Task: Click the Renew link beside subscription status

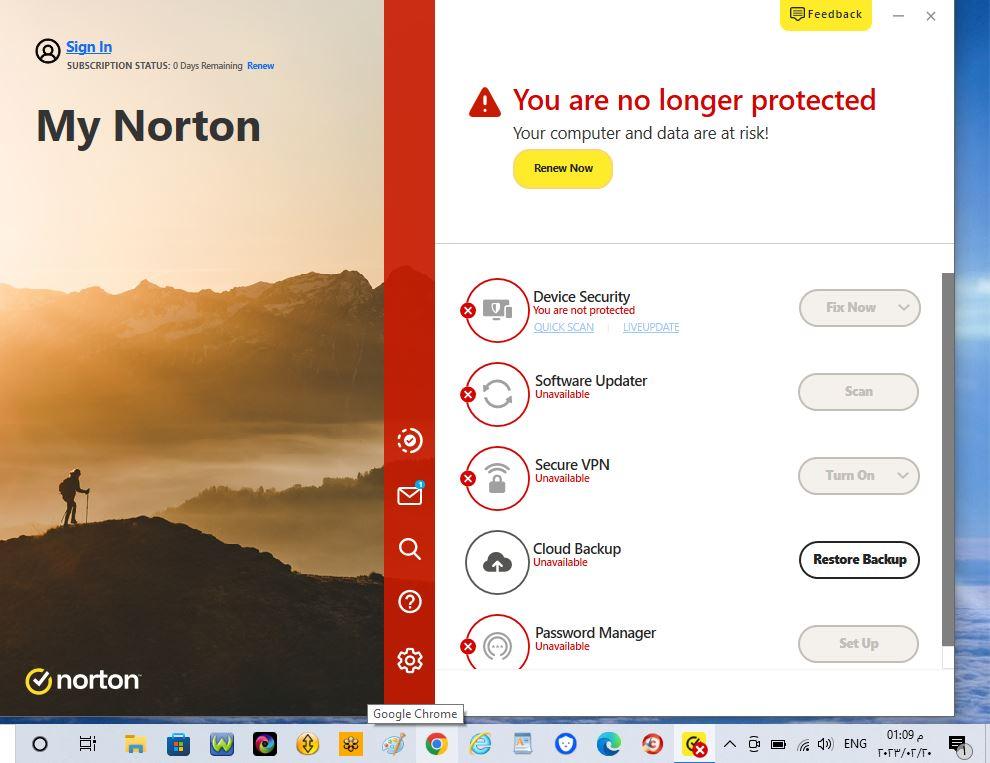Action: (x=261, y=66)
